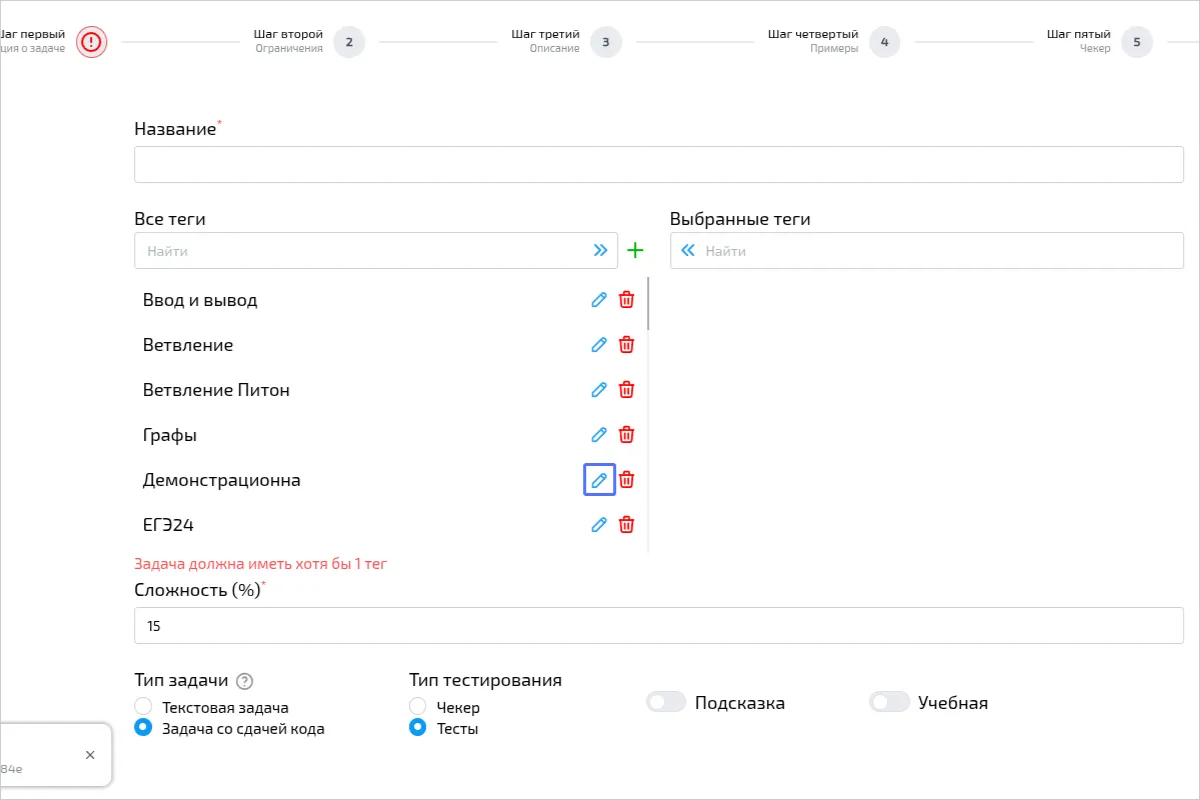Screen dimensions: 1200x800
Task: Delete the ЕГЭ24 tag
Action: coord(626,525)
